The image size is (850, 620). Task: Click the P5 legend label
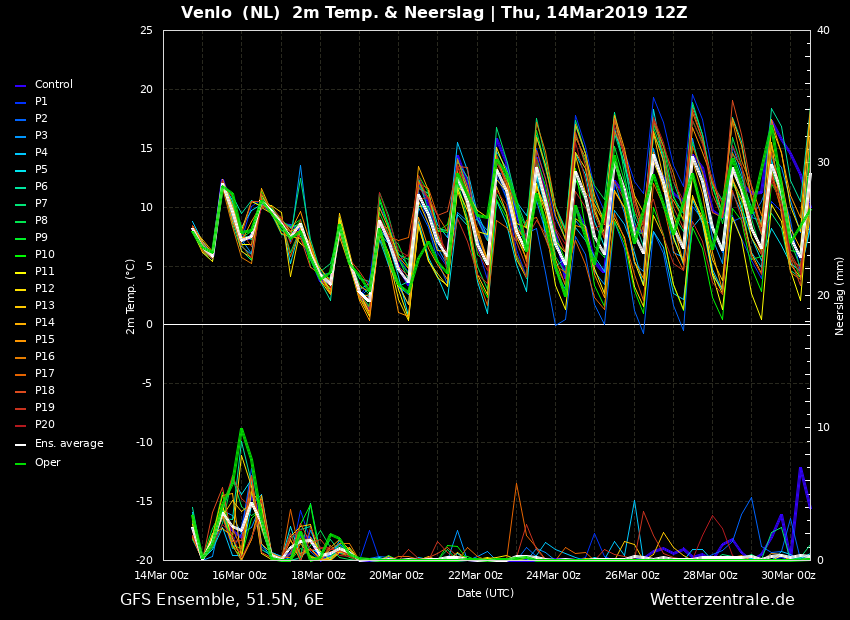point(41,170)
